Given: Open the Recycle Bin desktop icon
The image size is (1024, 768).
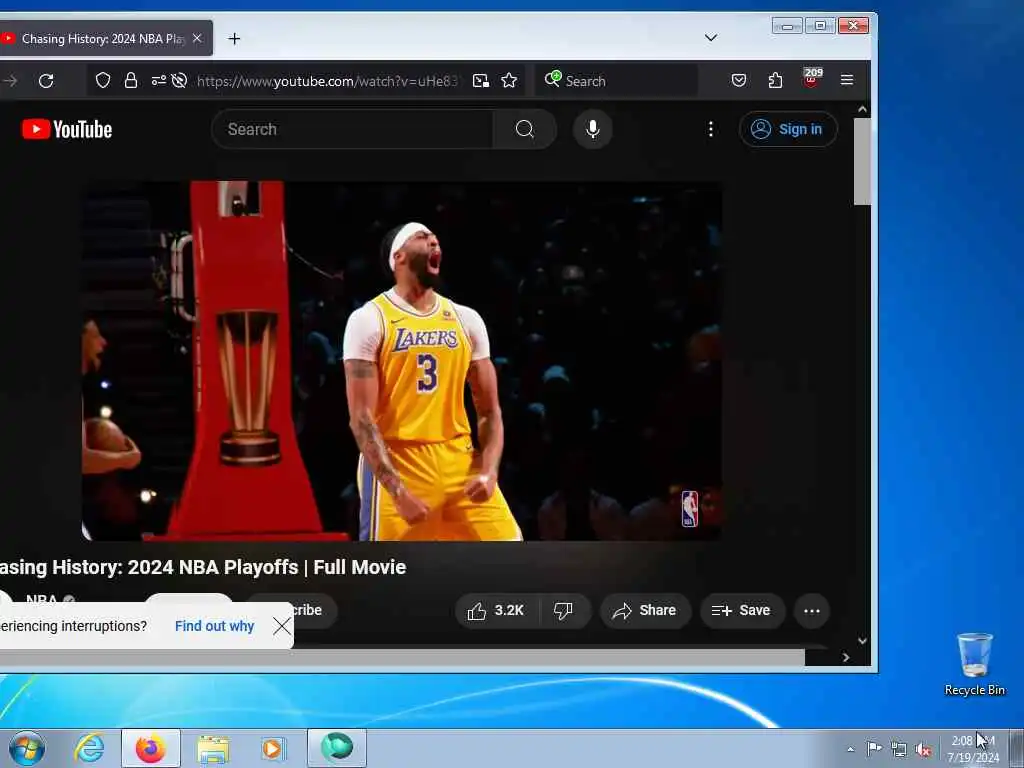Looking at the screenshot, I should tap(974, 664).
